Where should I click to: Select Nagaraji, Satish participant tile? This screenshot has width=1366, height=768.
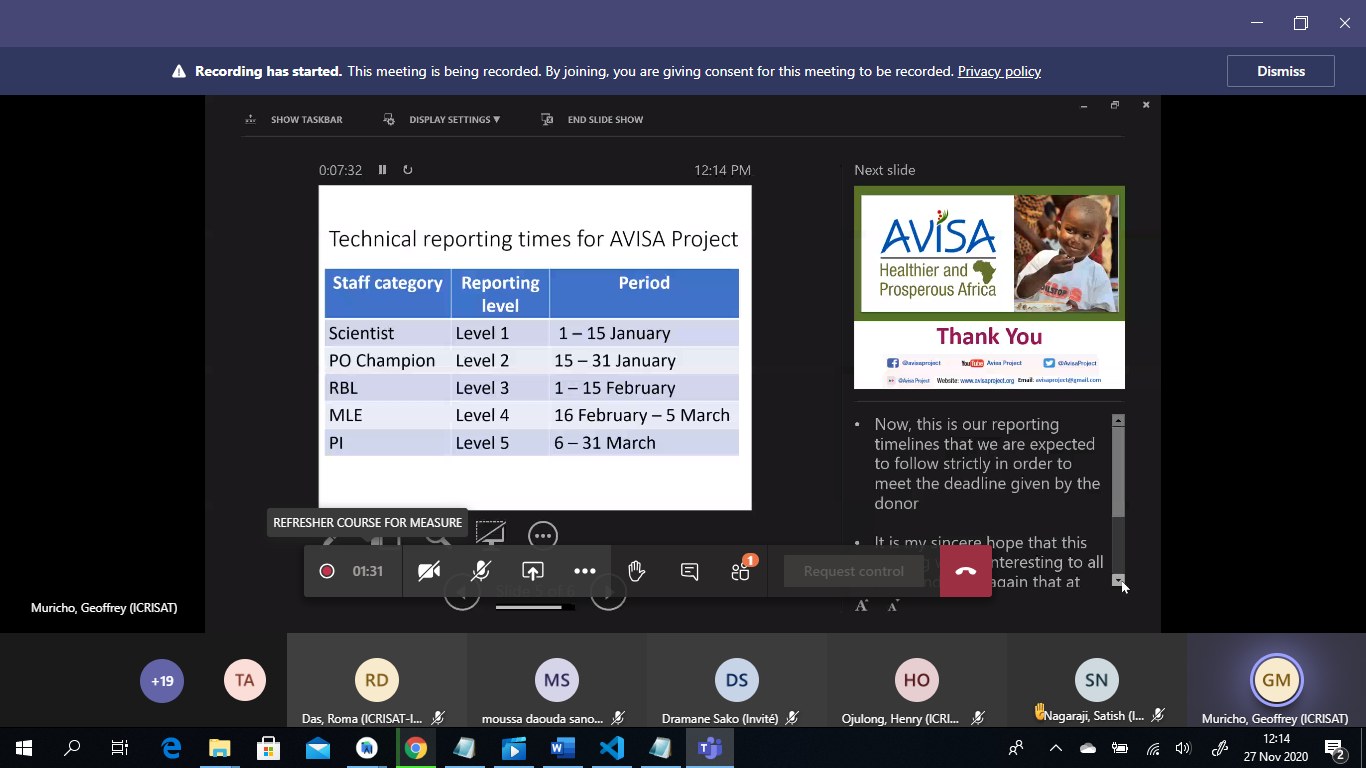pos(1097,680)
